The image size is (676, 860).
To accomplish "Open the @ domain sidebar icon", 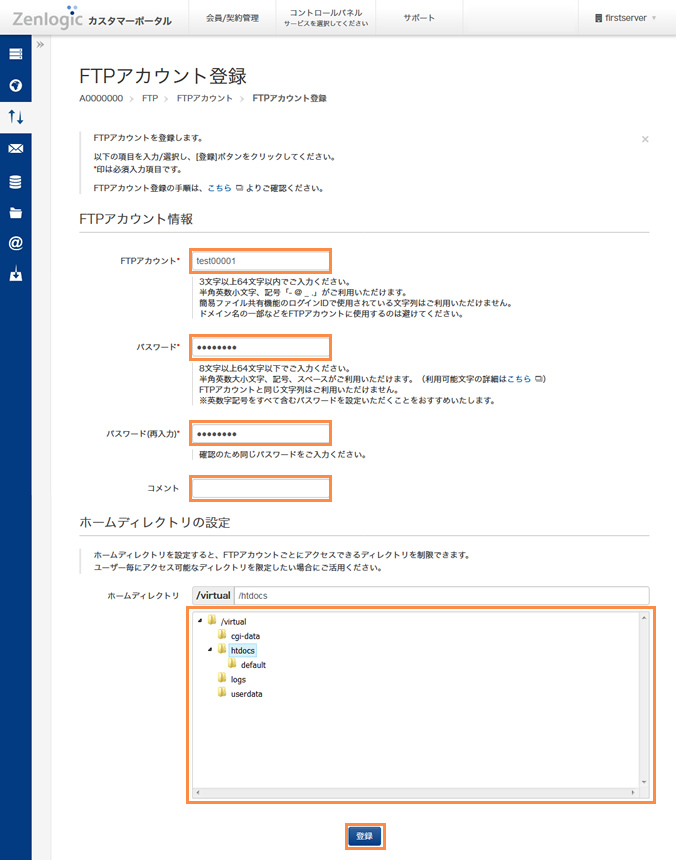I will click(x=15, y=243).
